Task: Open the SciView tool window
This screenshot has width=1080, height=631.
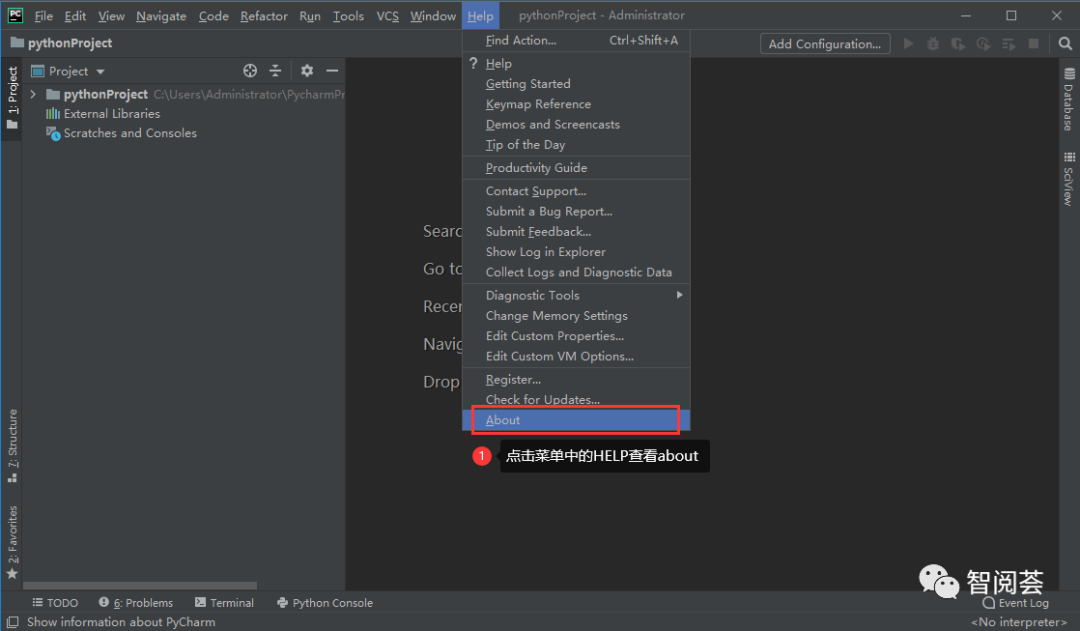Action: pyautogui.click(x=1069, y=178)
